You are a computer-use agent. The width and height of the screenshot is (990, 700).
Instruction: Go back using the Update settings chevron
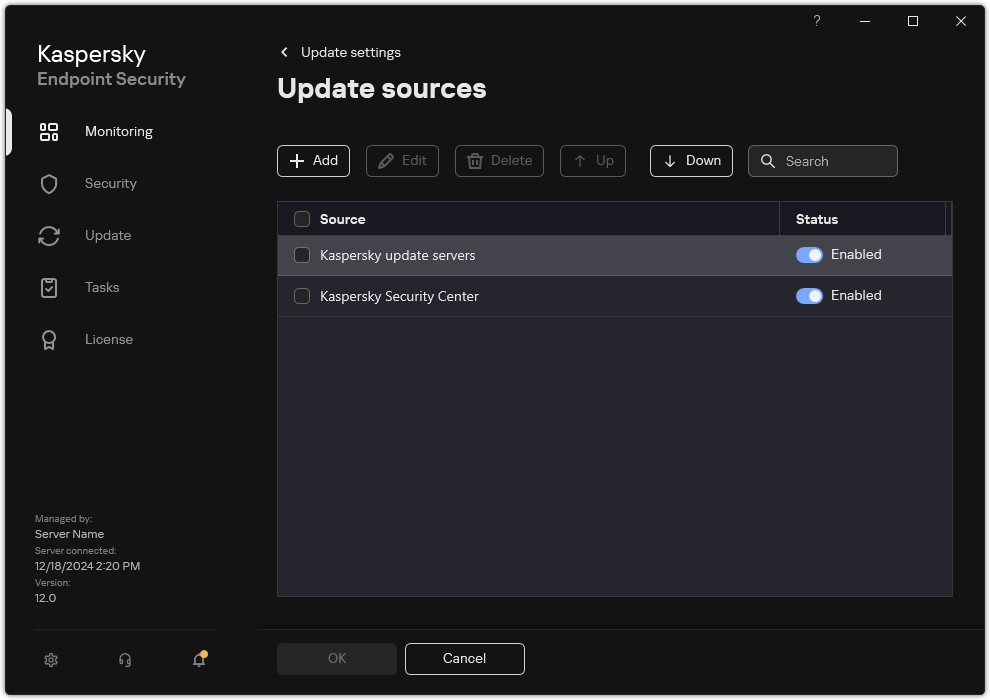click(x=284, y=52)
